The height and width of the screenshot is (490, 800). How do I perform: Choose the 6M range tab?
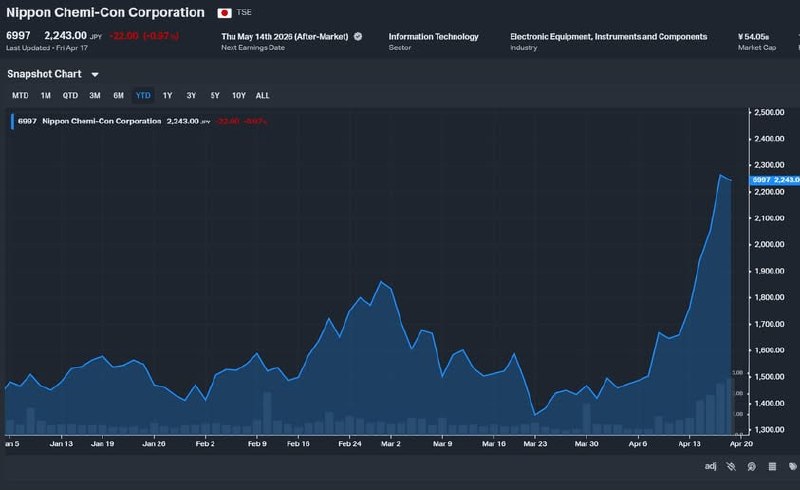point(118,96)
